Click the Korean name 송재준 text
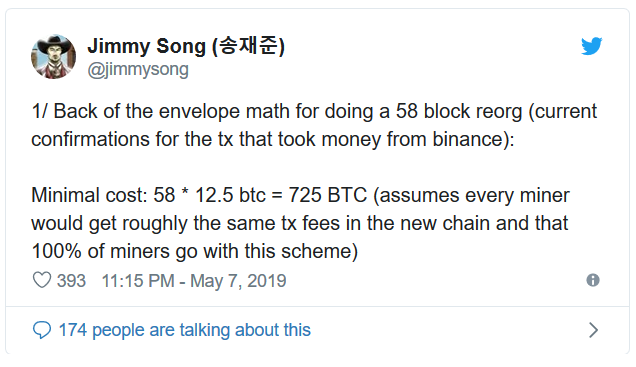 coord(249,45)
